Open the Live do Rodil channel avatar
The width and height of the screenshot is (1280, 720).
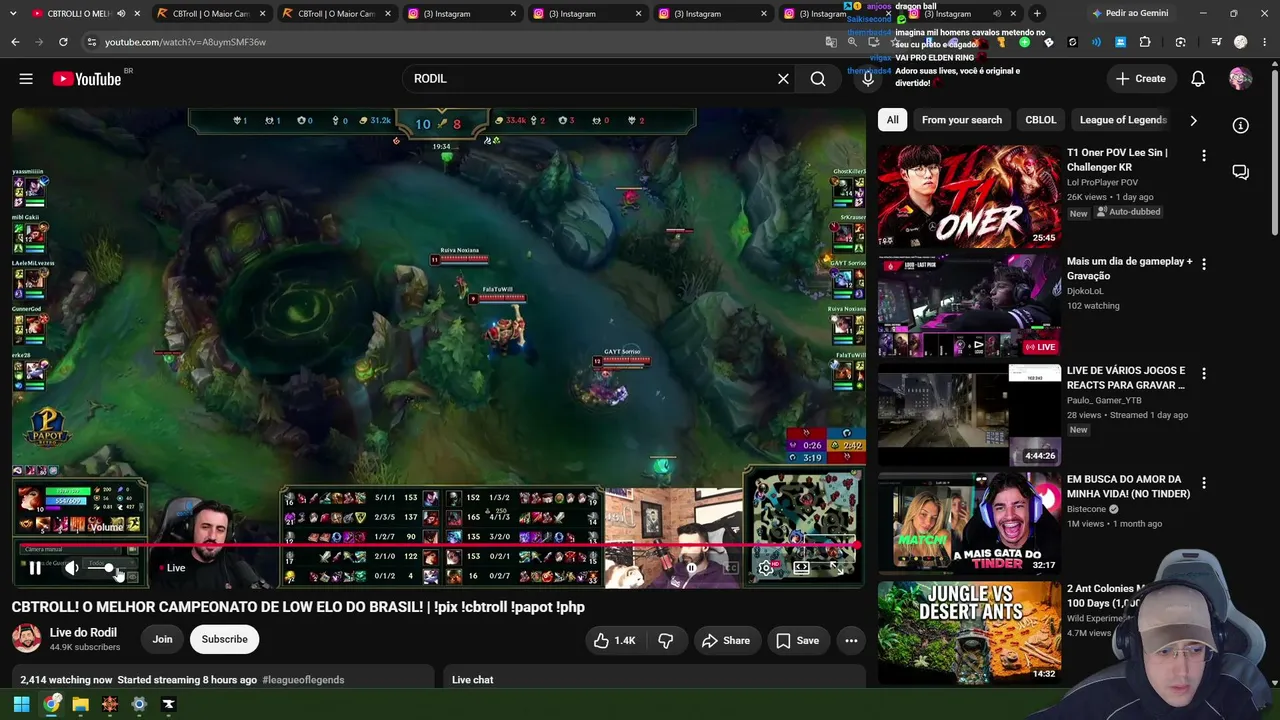click(27, 639)
